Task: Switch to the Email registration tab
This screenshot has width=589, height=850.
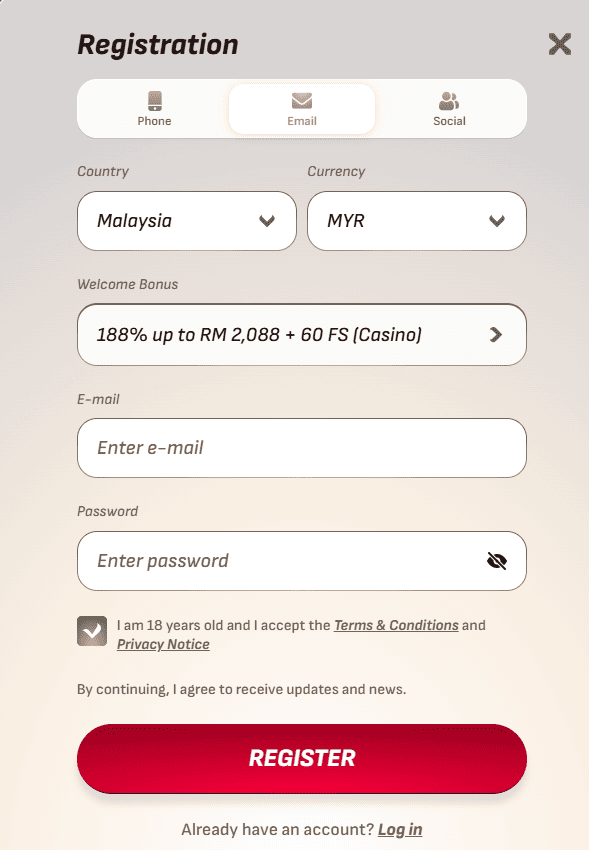Action: tap(302, 108)
